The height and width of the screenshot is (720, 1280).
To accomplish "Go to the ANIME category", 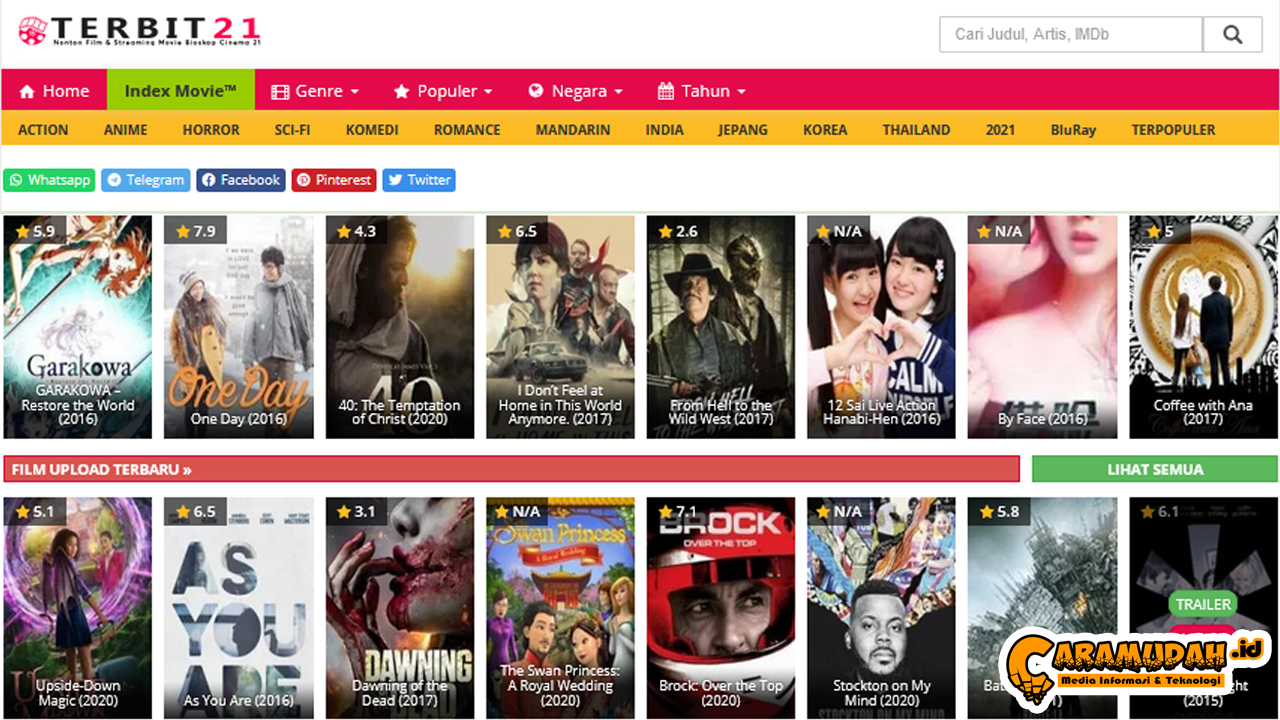I will (125, 130).
